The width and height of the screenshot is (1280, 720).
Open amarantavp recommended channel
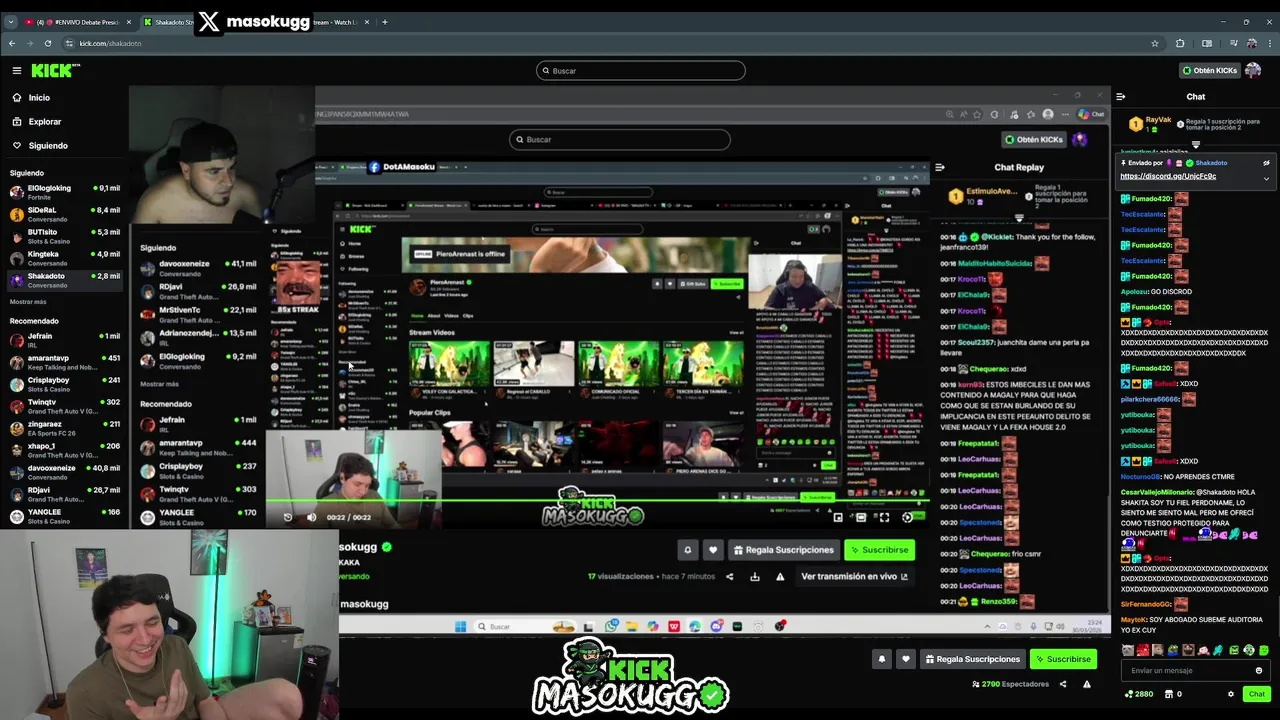(x=64, y=362)
